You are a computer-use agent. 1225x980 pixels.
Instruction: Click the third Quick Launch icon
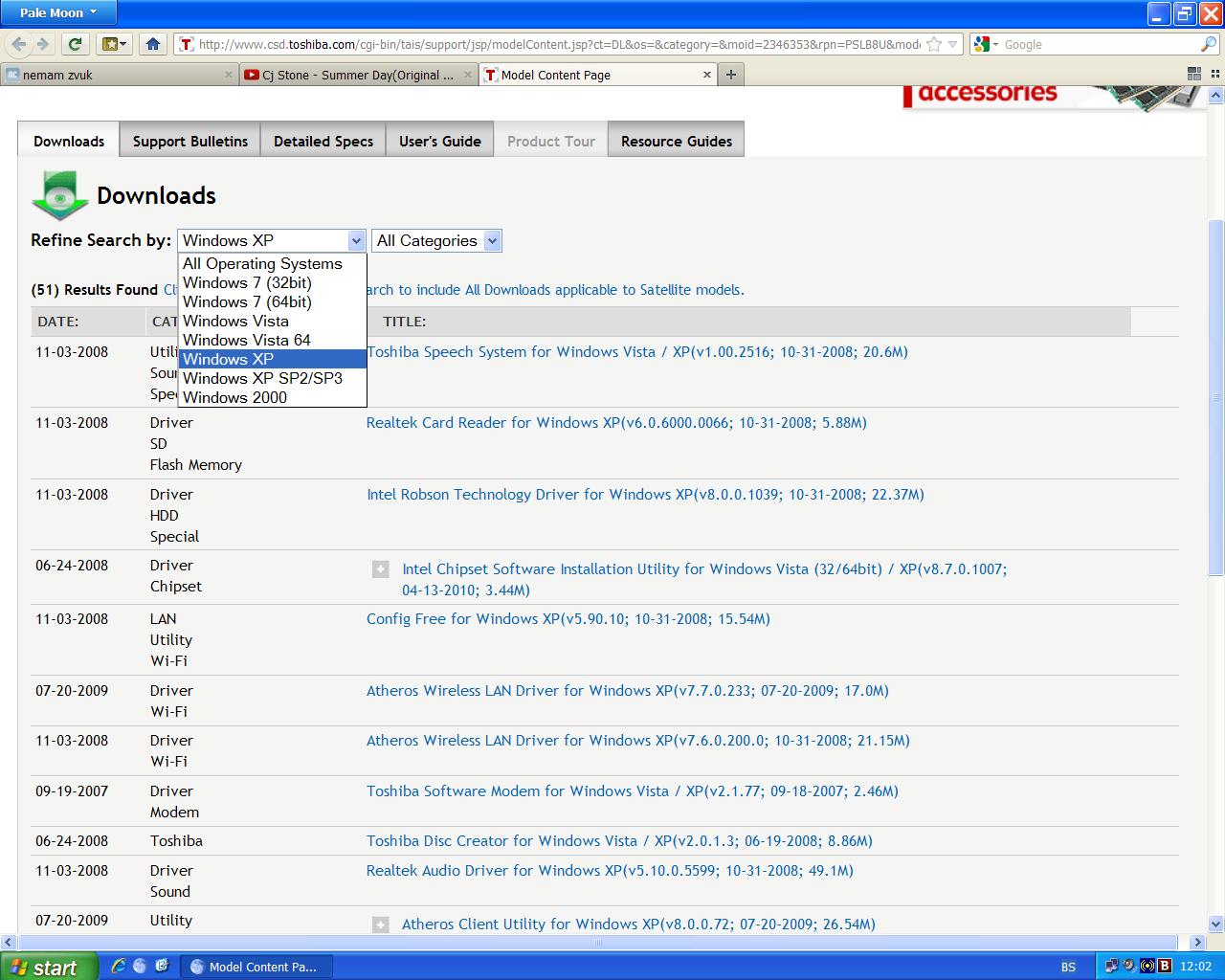(162, 967)
